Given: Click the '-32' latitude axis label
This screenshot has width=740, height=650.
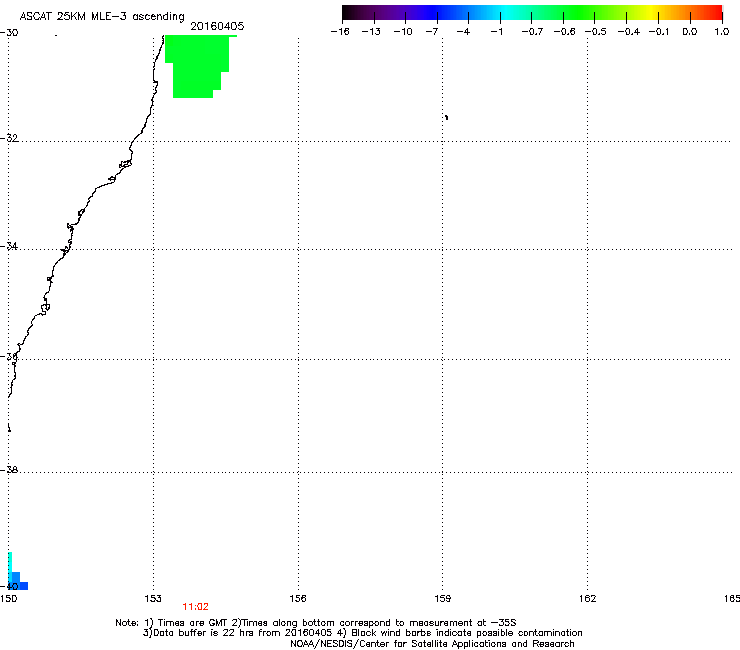Looking at the screenshot, I should click(x=9, y=138).
